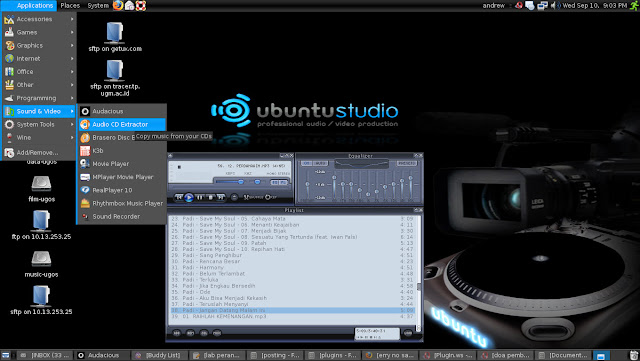Launch Firefox from top panel icon
Image resolution: width=640 pixels, height=361 pixels.
pos(118,5)
